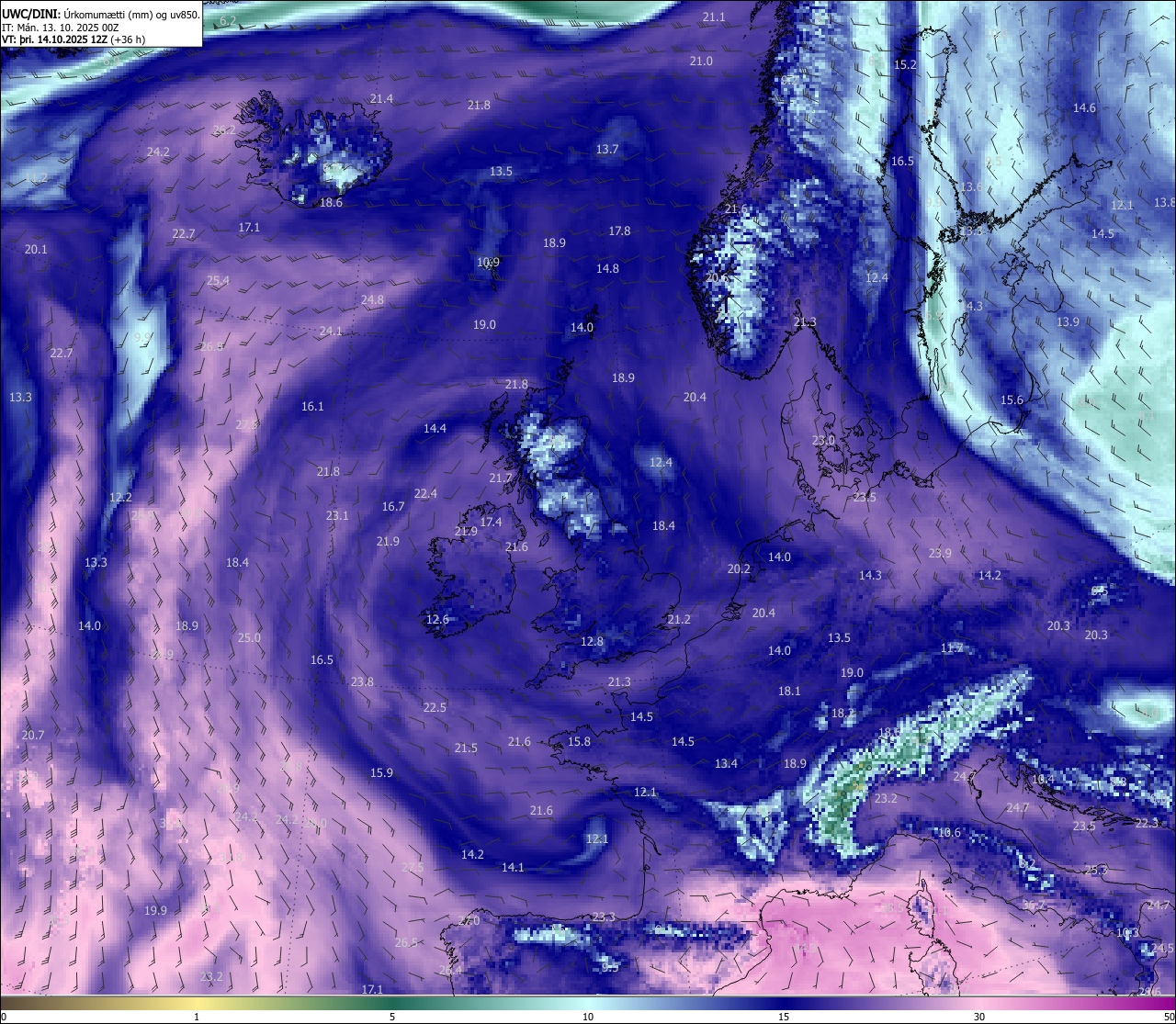The height and width of the screenshot is (1024, 1176).
Task: Click the 14.4 value northwest of Ireland
Action: click(x=435, y=428)
